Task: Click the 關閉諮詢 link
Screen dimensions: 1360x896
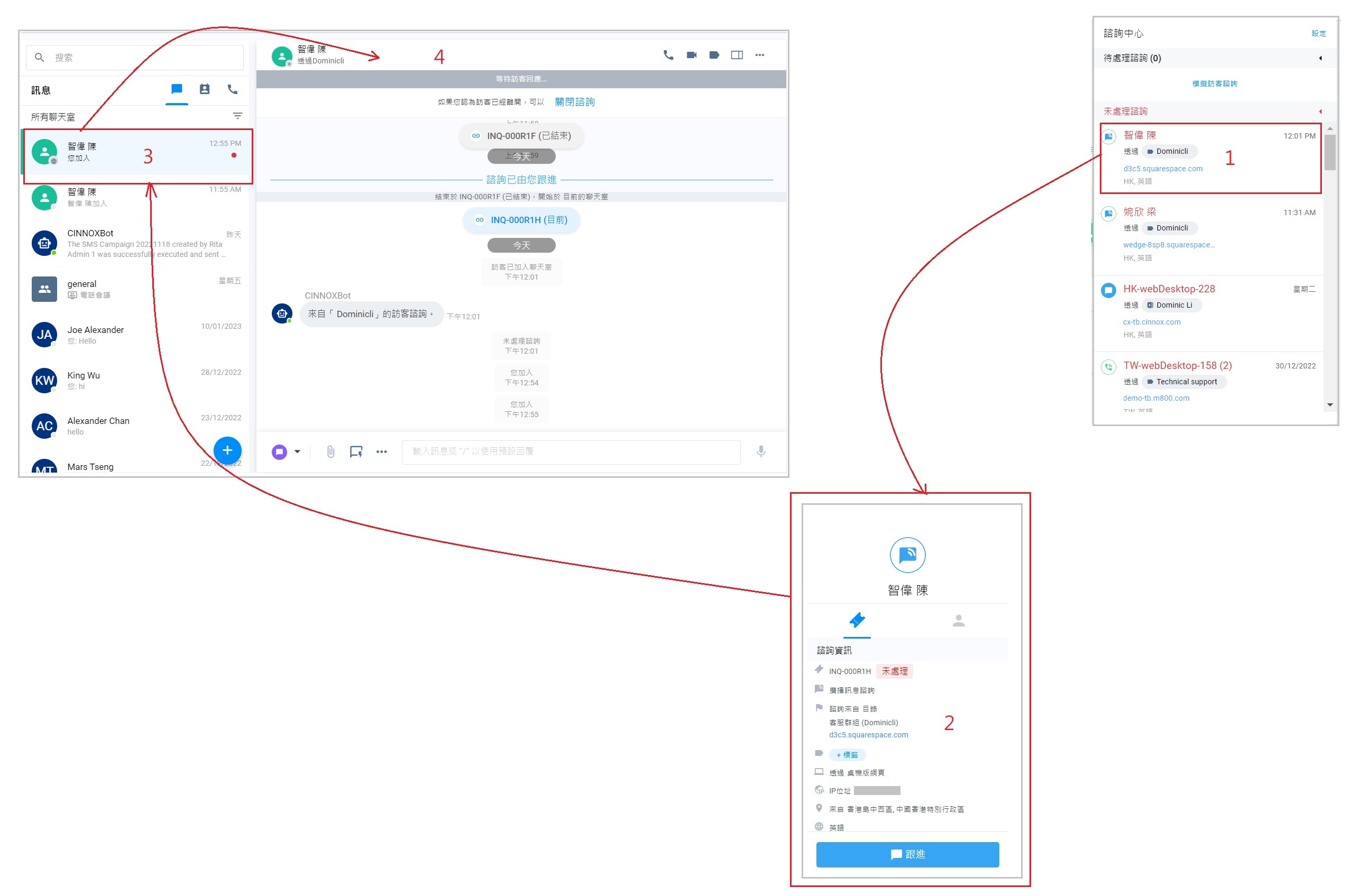Action: click(x=574, y=101)
